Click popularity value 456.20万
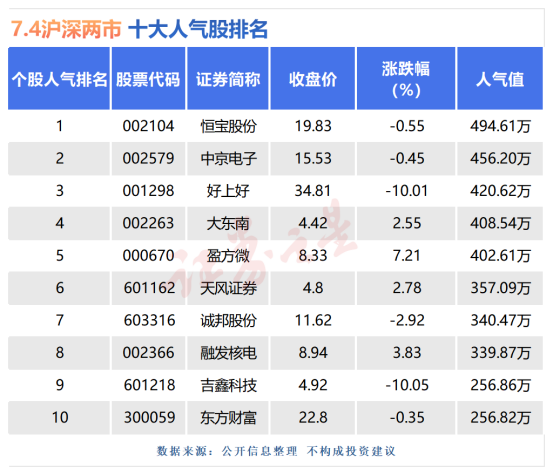 coord(500,159)
